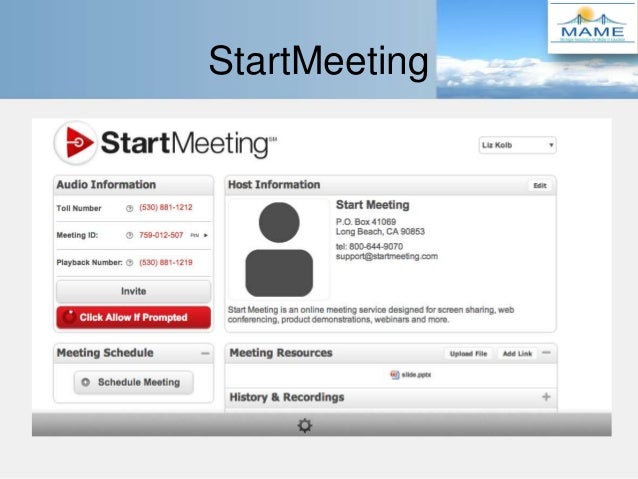The height and width of the screenshot is (479, 638).
Task: Click the P.O. Box 41069 address line
Action: (x=366, y=222)
